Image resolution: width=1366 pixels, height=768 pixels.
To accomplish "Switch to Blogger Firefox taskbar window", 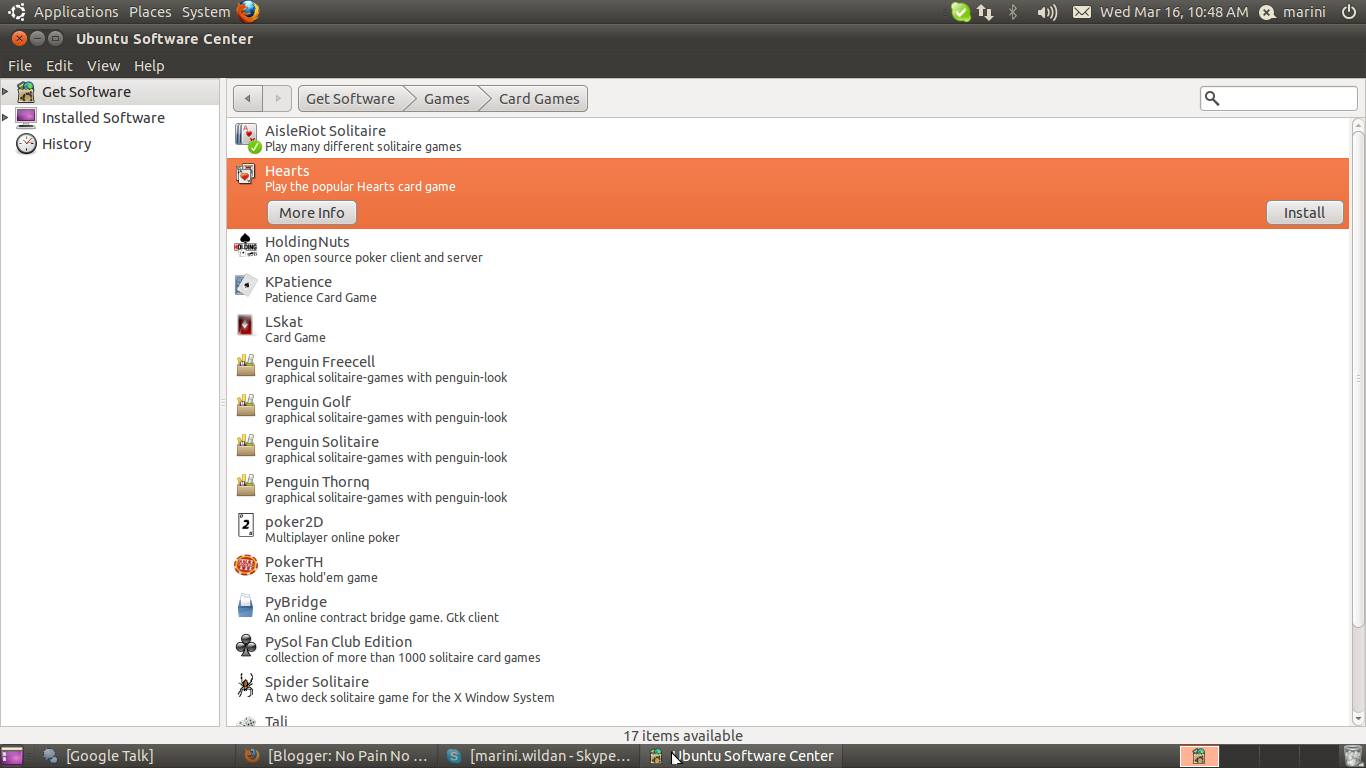I will (x=336, y=756).
